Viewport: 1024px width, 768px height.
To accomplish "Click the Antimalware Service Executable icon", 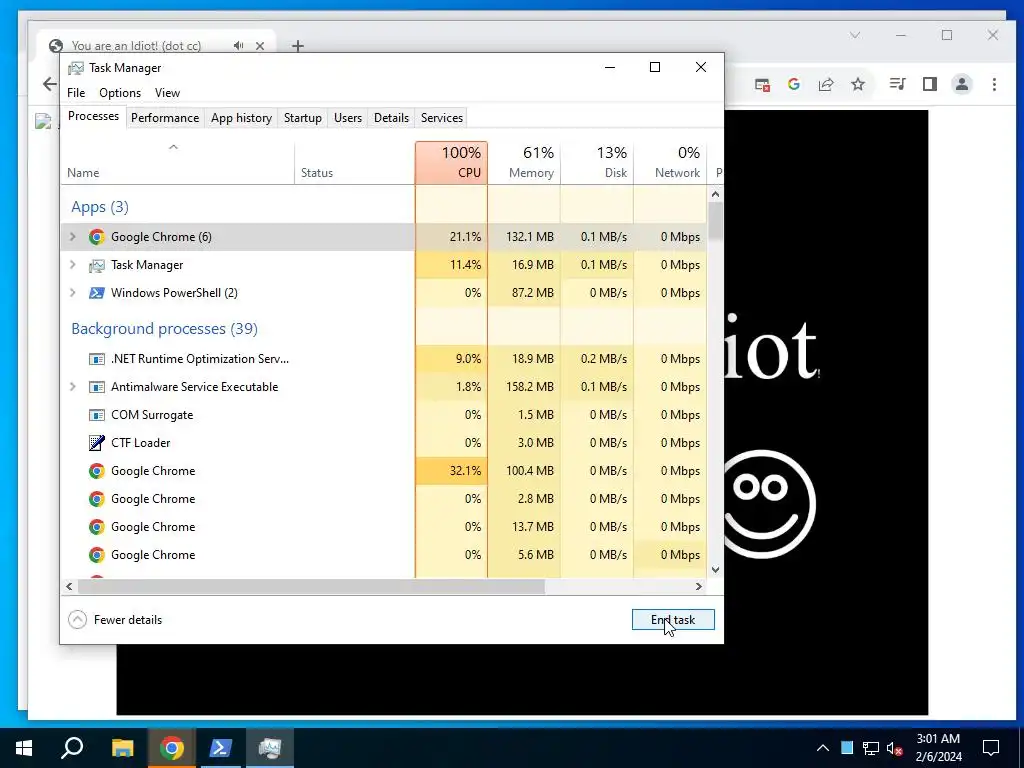I will point(97,387).
